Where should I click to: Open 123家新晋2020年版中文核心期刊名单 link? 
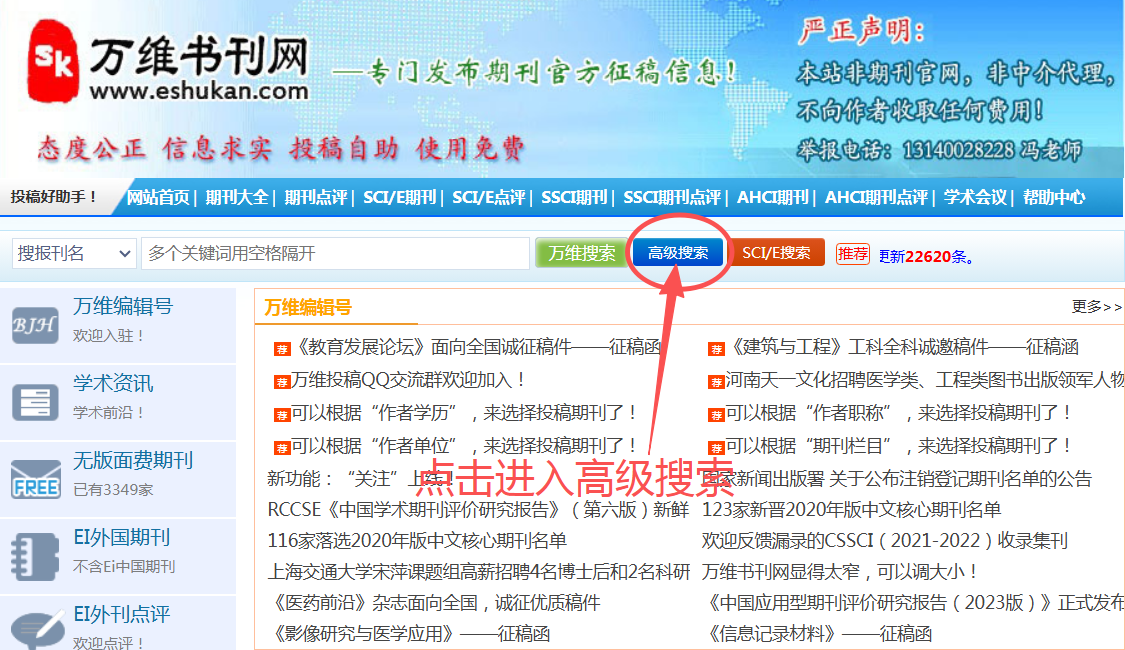[x=851, y=510]
